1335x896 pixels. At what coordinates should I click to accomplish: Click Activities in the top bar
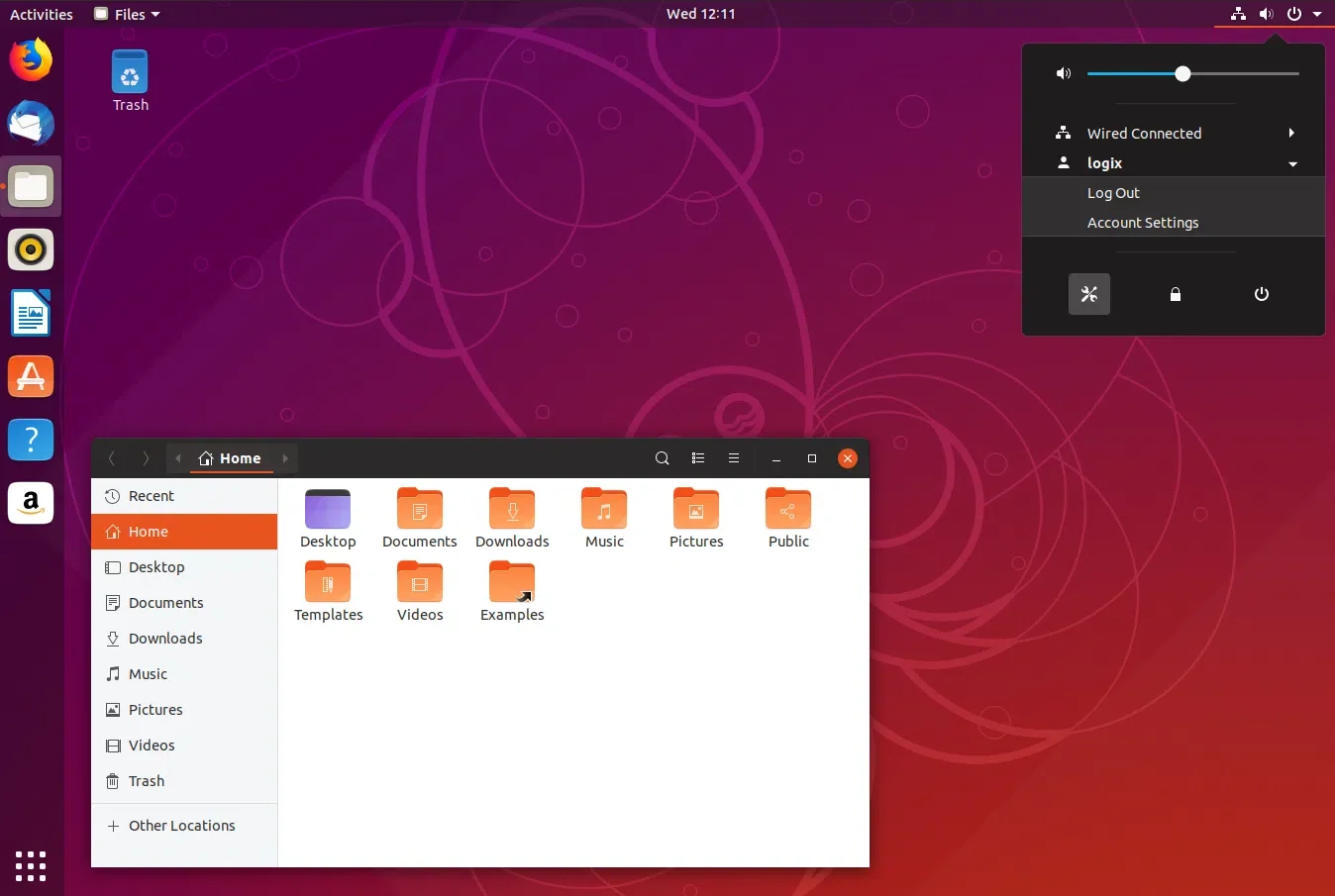[42, 14]
